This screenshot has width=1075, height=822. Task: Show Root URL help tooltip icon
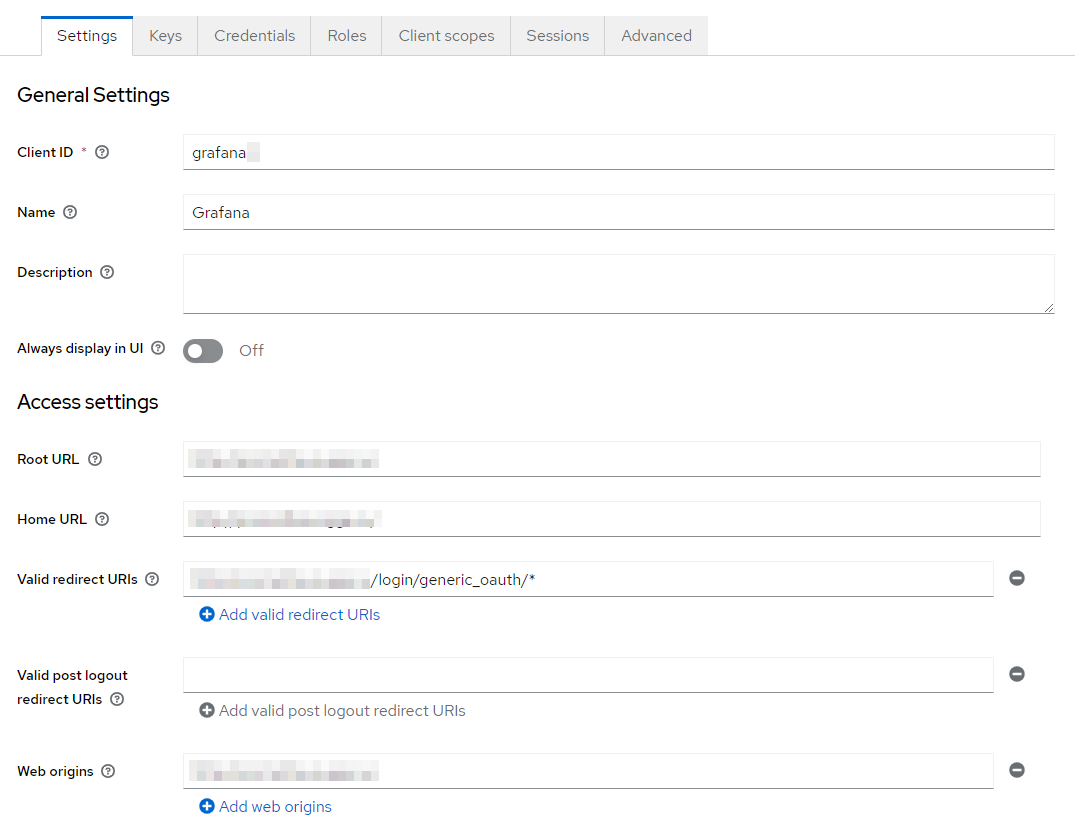point(95,460)
